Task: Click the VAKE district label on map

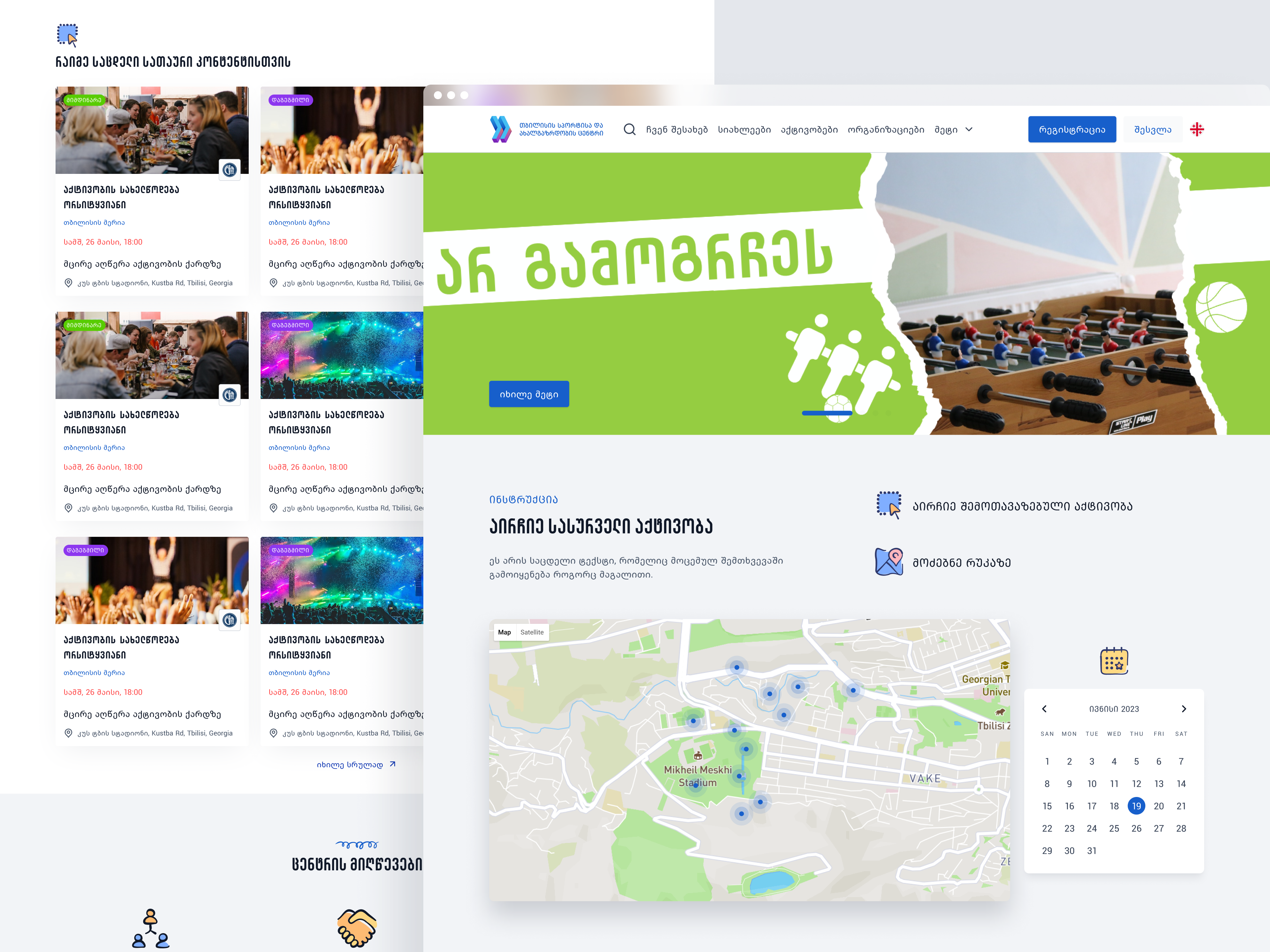Action: pyautogui.click(x=925, y=778)
